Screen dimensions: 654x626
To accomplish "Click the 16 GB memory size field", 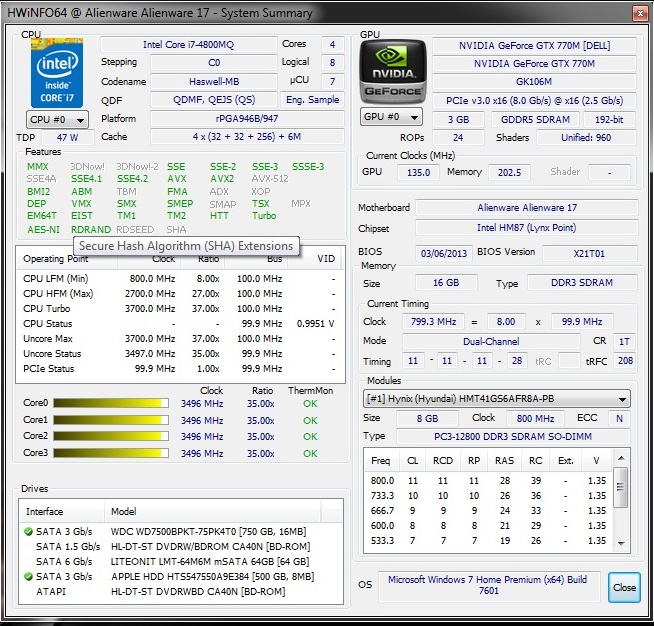I will 446,283.
